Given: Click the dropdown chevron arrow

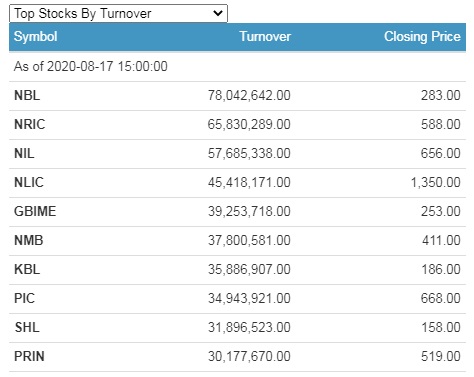Looking at the screenshot, I should coord(218,13).
